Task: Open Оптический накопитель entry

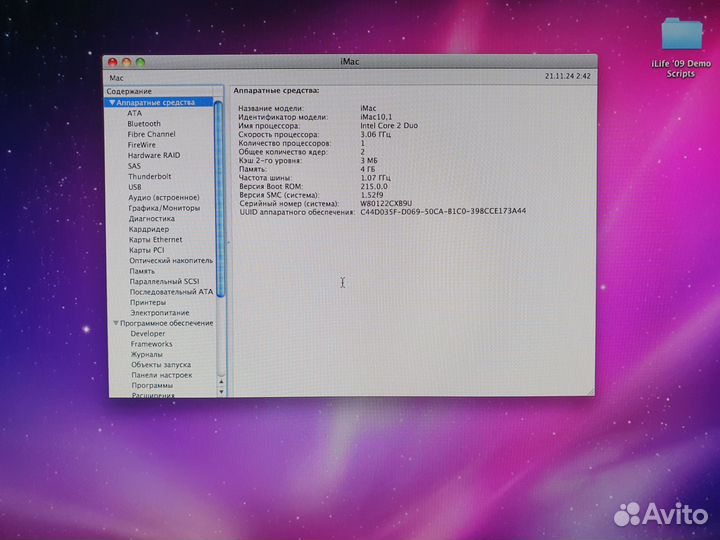Action: pos(171,260)
